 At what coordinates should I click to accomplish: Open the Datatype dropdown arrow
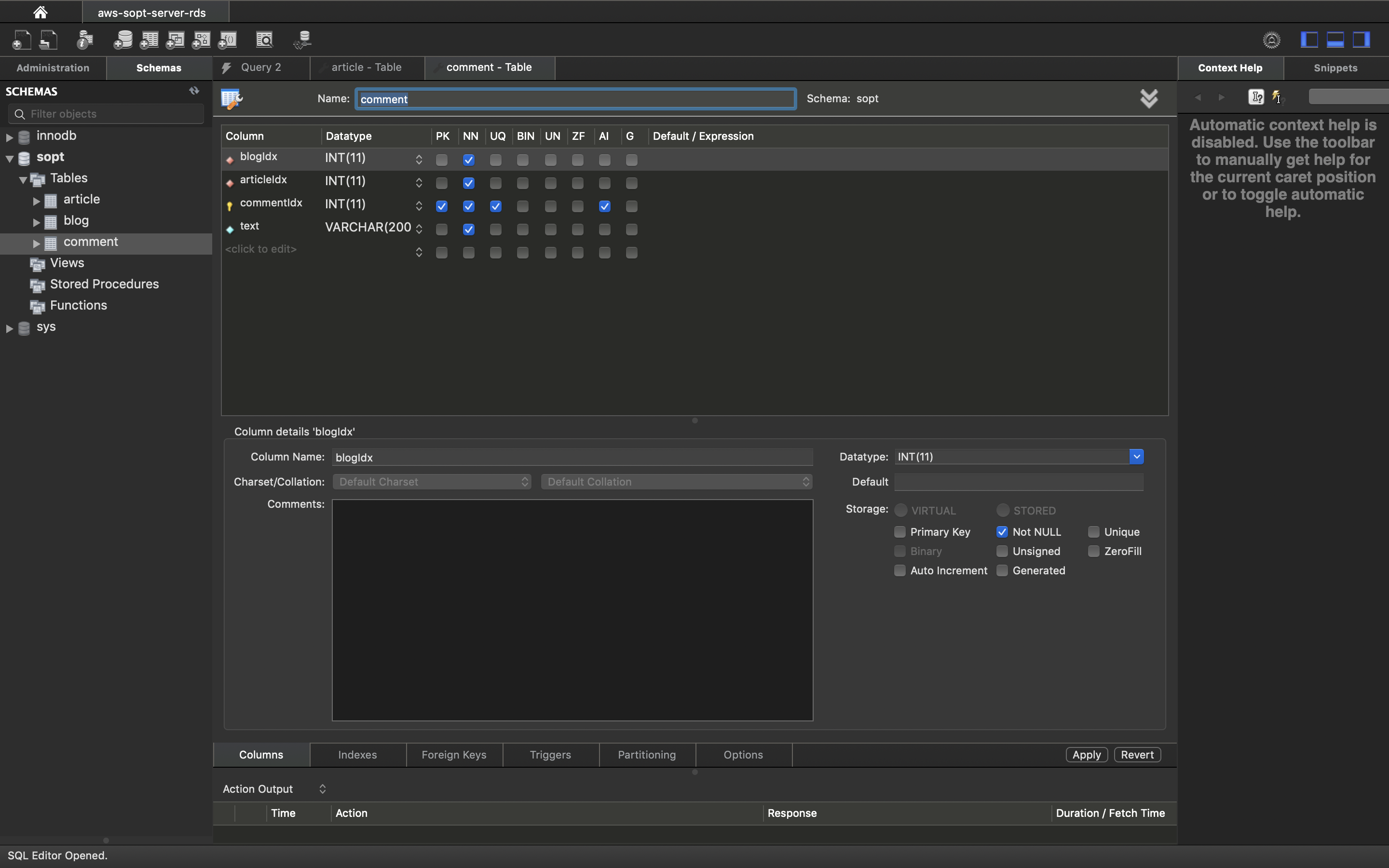point(1136,456)
